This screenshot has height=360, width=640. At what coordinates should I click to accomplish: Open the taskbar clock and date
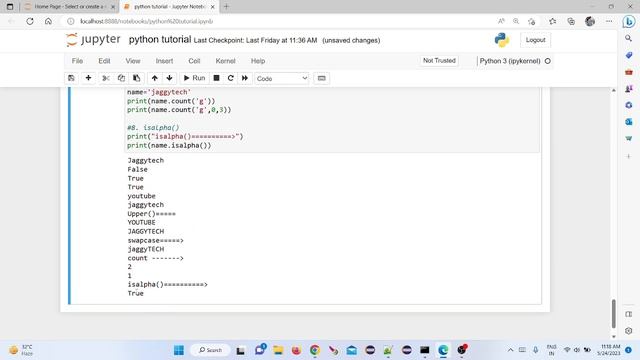[609, 350]
